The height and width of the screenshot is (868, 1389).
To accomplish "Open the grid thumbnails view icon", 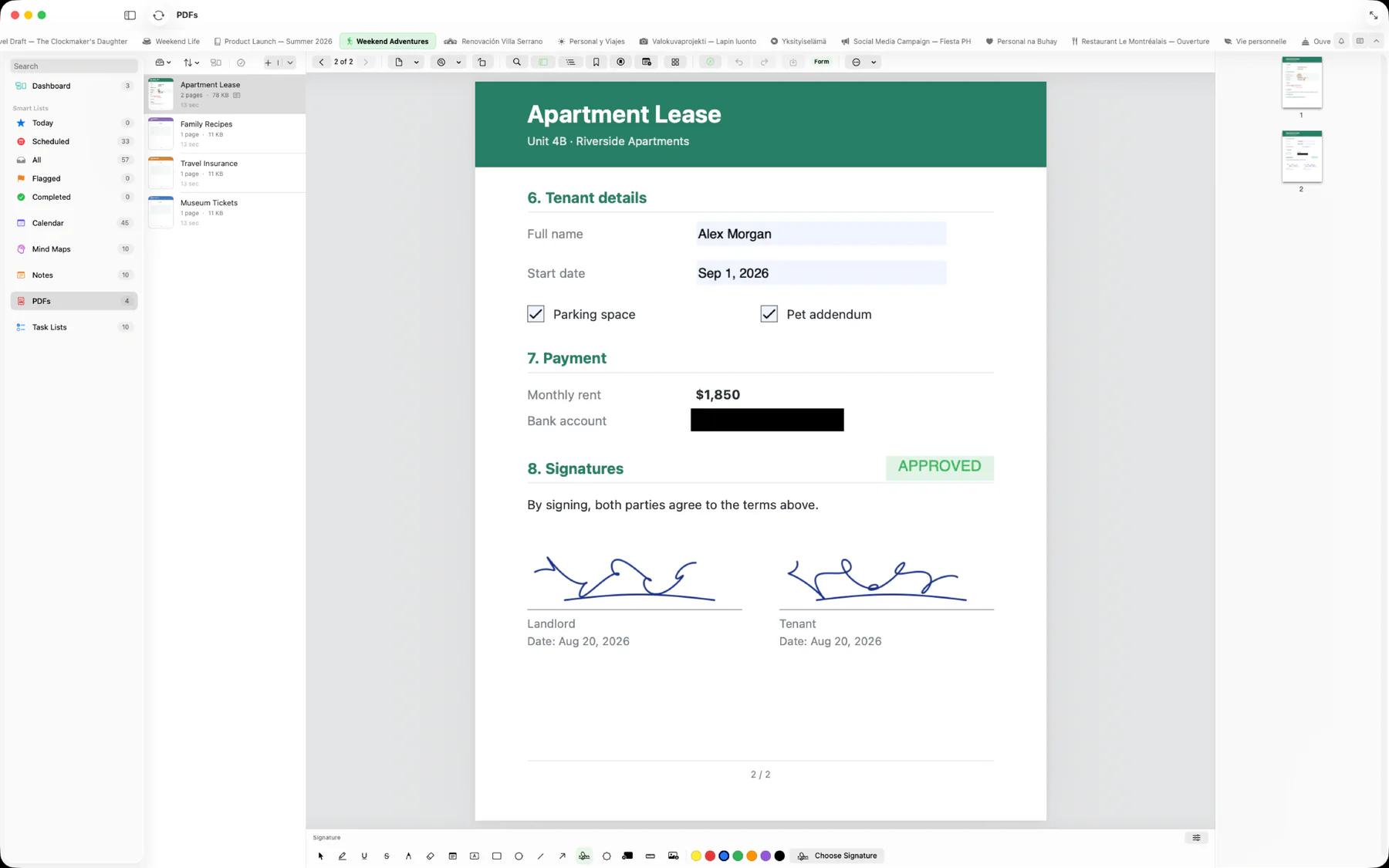I will pos(675,62).
